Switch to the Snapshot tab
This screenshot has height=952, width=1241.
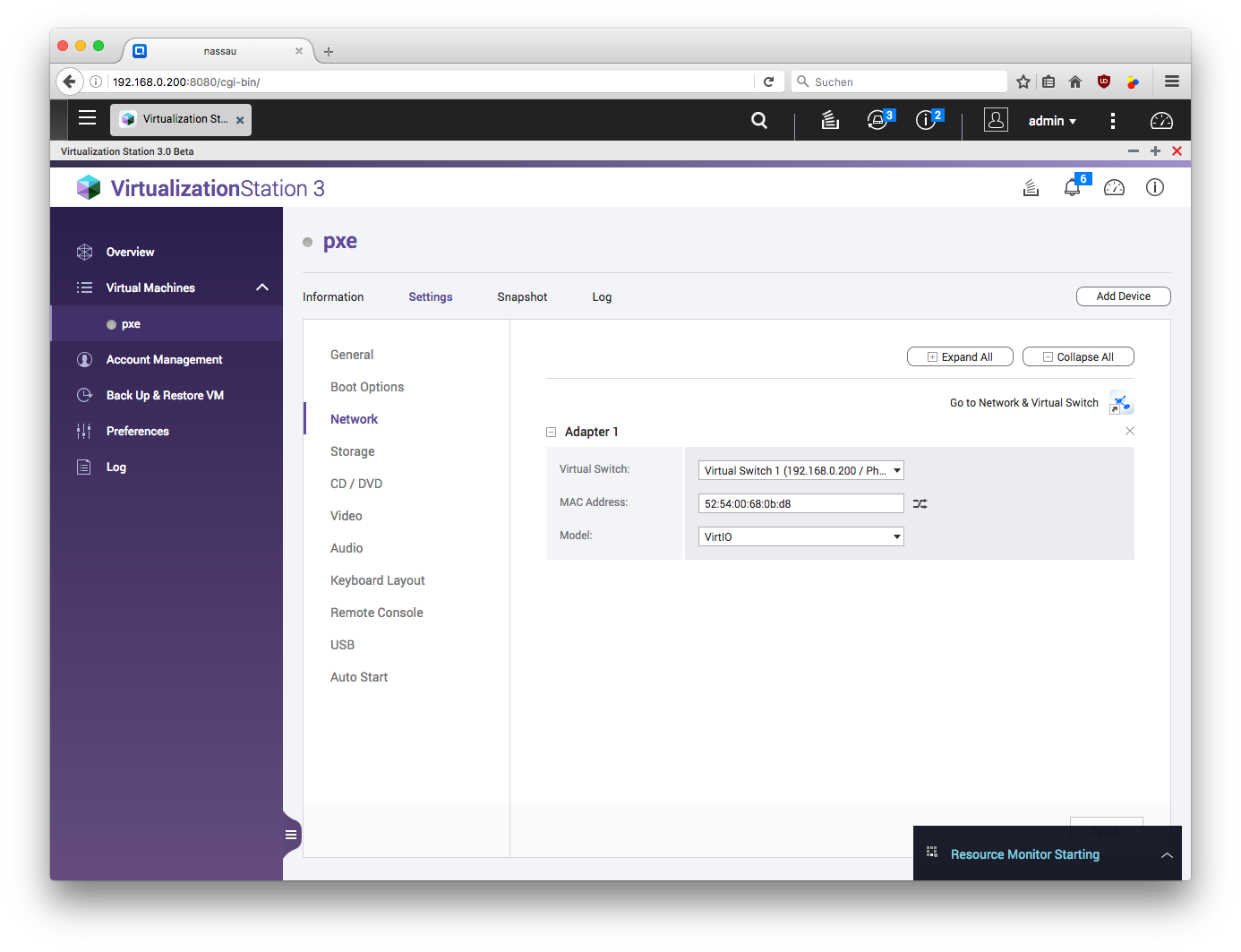pyautogui.click(x=522, y=297)
